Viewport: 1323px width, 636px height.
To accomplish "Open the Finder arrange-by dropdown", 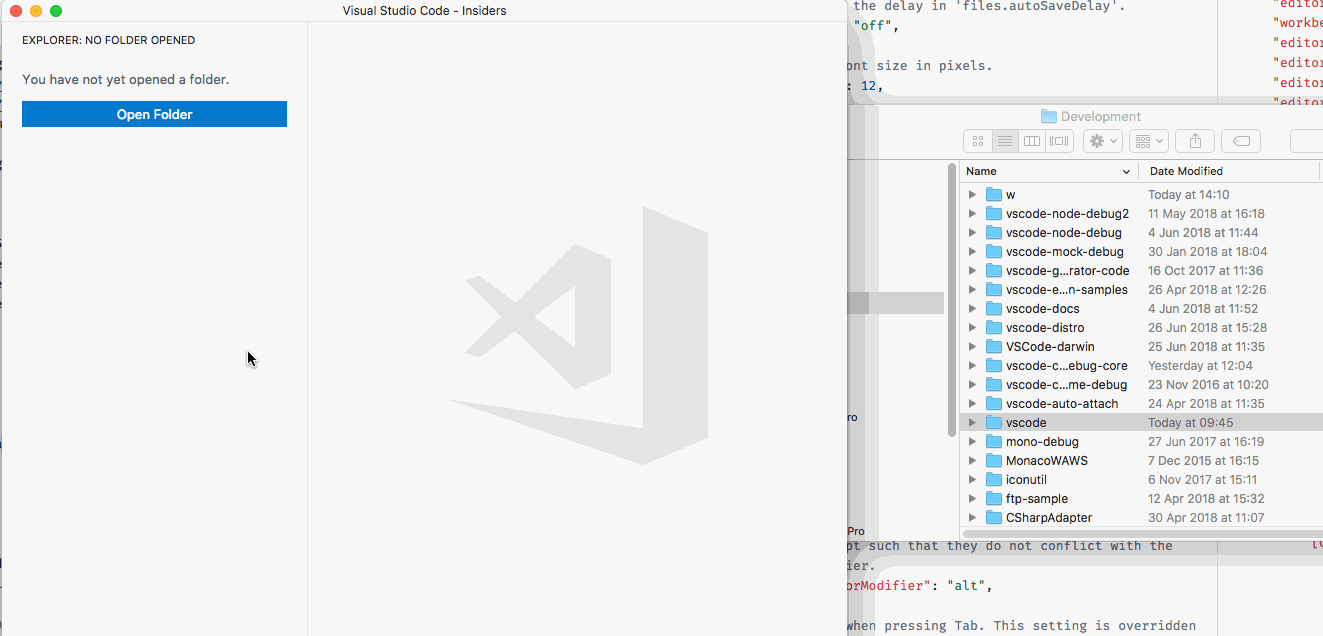I will point(1148,142).
